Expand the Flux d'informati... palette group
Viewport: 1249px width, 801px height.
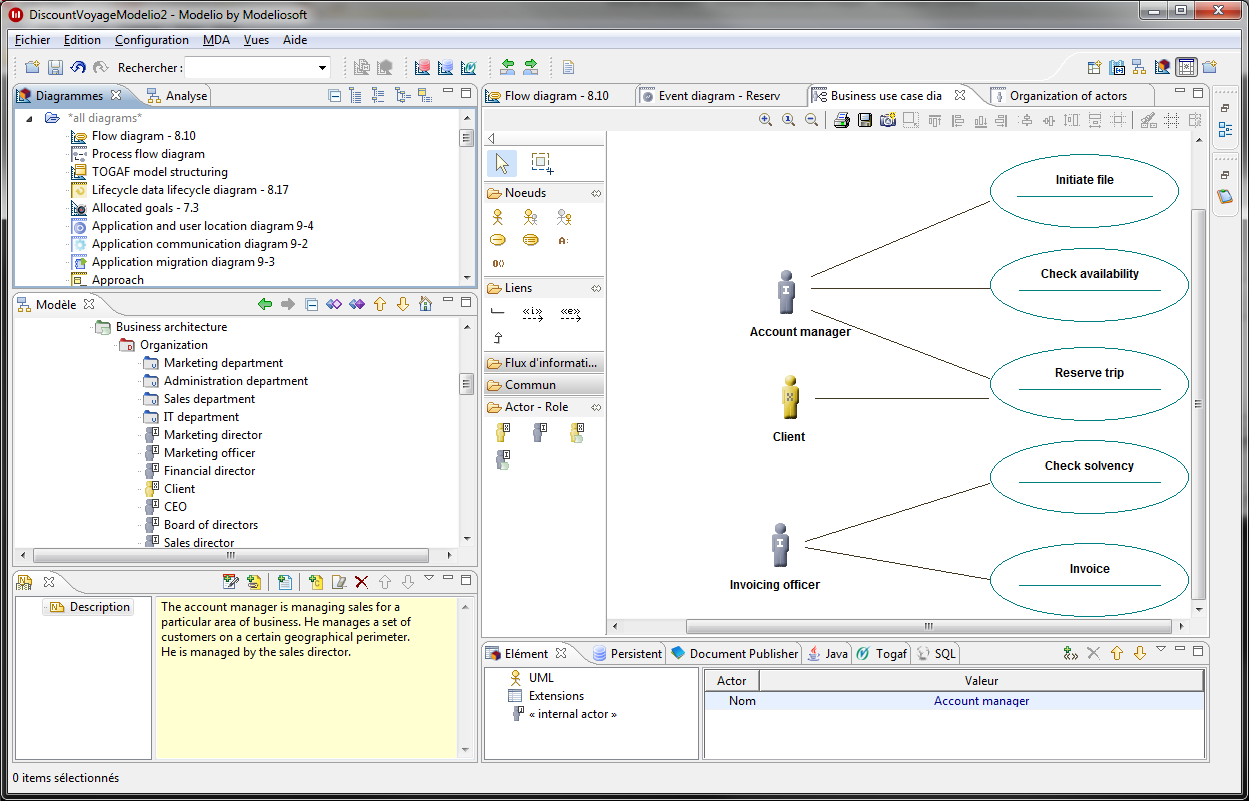(x=544, y=363)
